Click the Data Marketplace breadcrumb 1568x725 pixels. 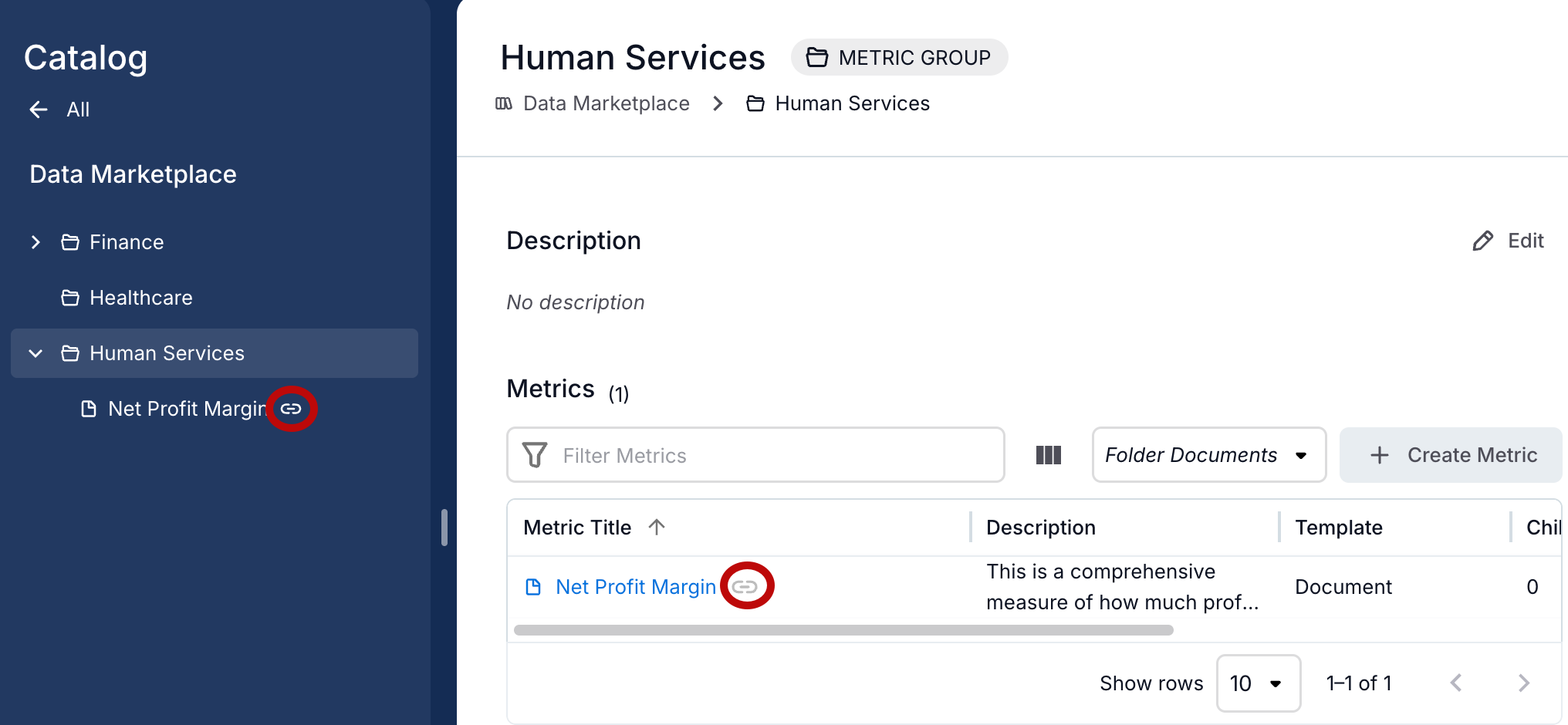click(x=606, y=103)
